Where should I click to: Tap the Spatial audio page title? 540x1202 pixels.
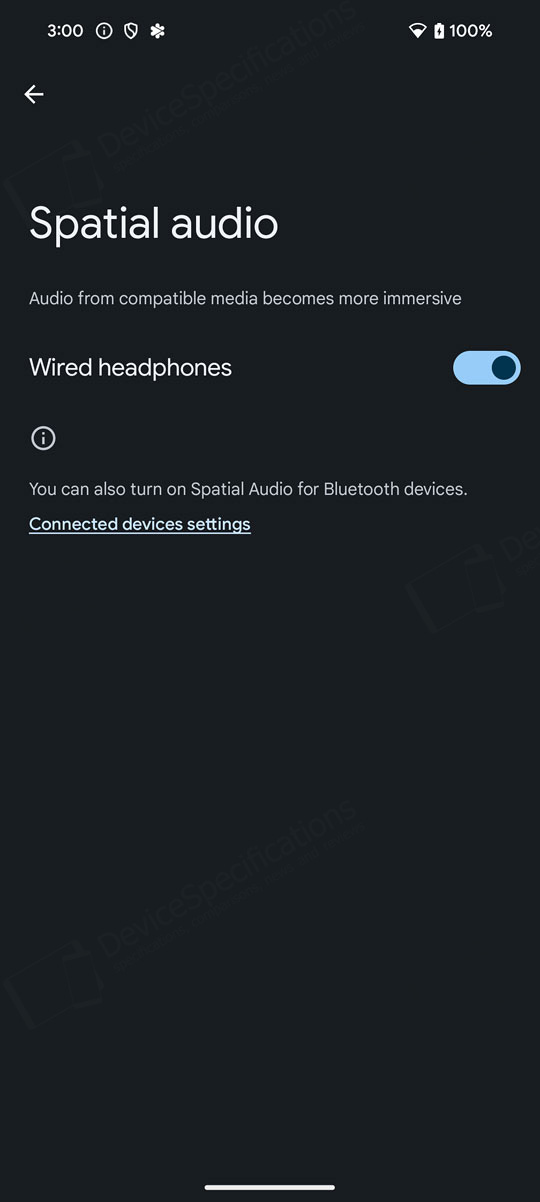tap(154, 222)
